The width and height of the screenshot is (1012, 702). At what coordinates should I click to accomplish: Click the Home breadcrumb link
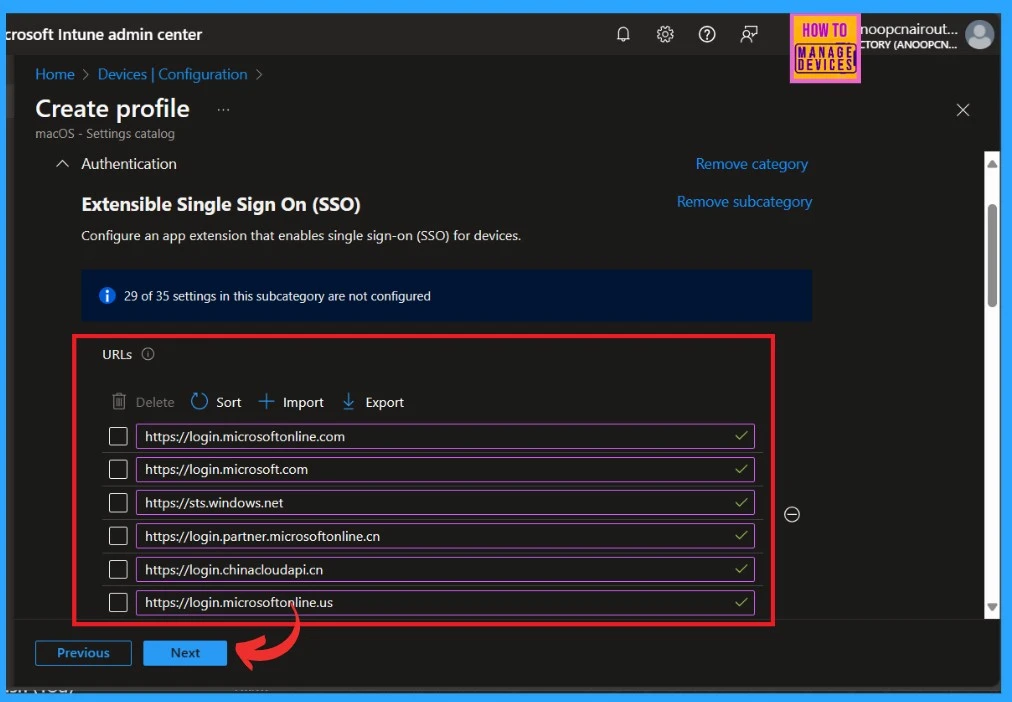click(55, 74)
